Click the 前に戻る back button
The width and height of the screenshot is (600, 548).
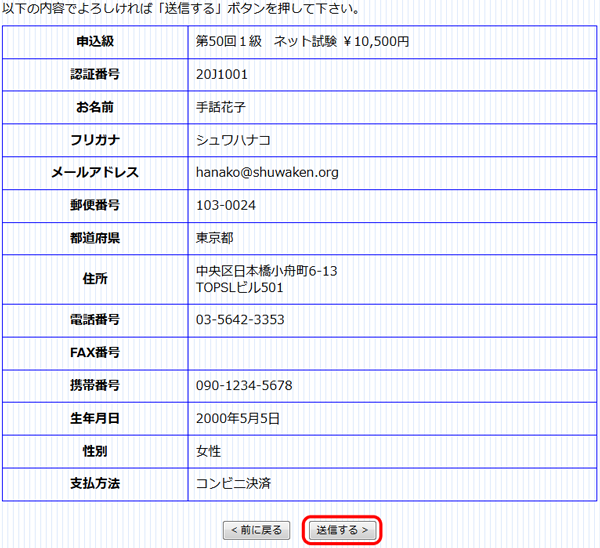tap(256, 530)
